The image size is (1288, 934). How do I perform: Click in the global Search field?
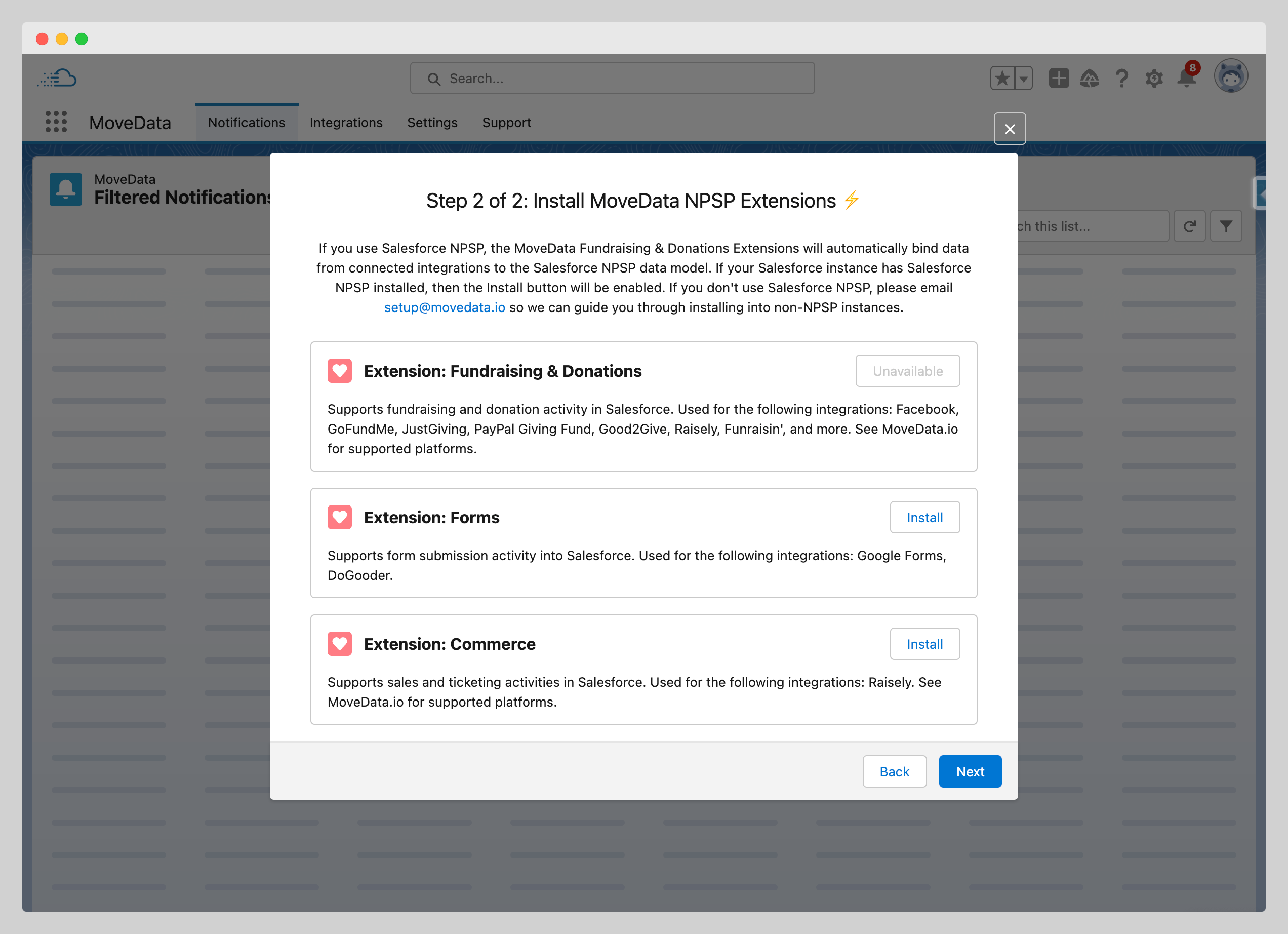(612, 79)
